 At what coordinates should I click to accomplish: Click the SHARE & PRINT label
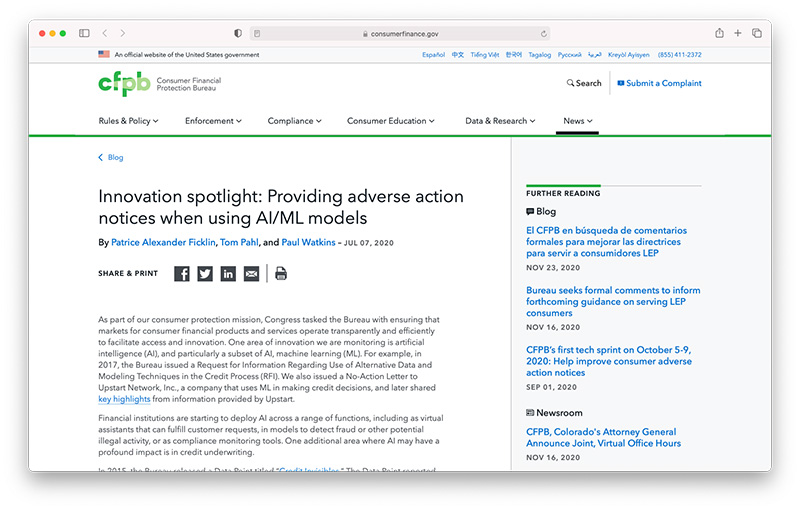128,273
